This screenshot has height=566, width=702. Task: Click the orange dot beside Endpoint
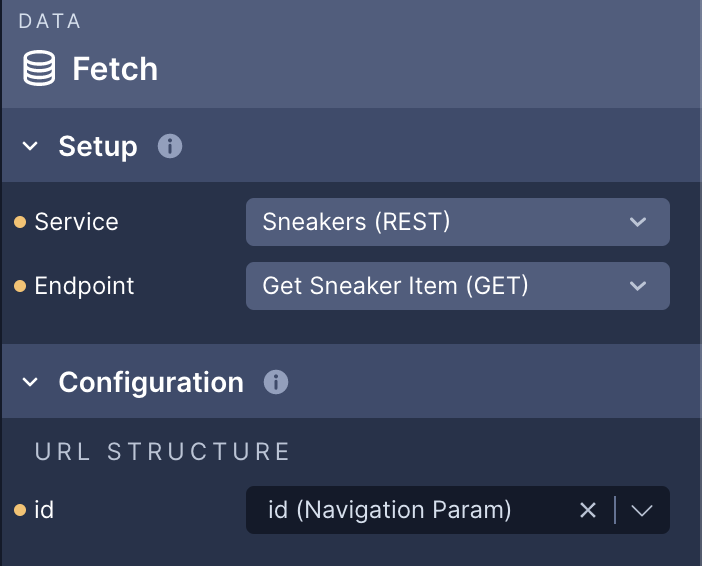pos(20,286)
